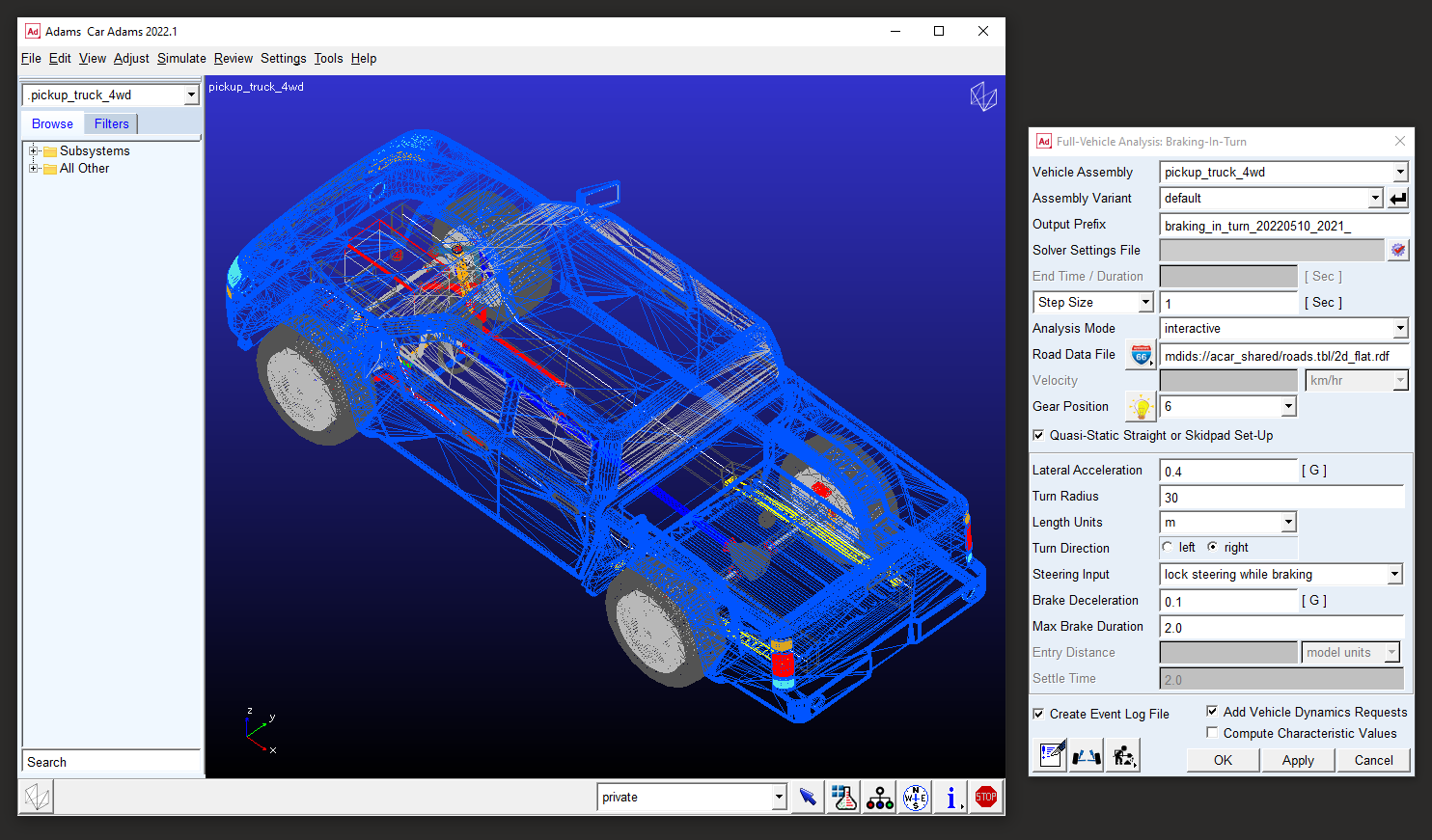Open the Steering Input dropdown
This screenshot has height=840, width=1432.
coord(1394,574)
